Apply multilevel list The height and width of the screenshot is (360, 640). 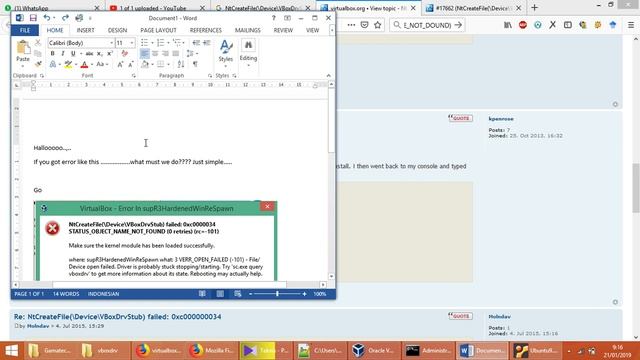(x=176, y=43)
